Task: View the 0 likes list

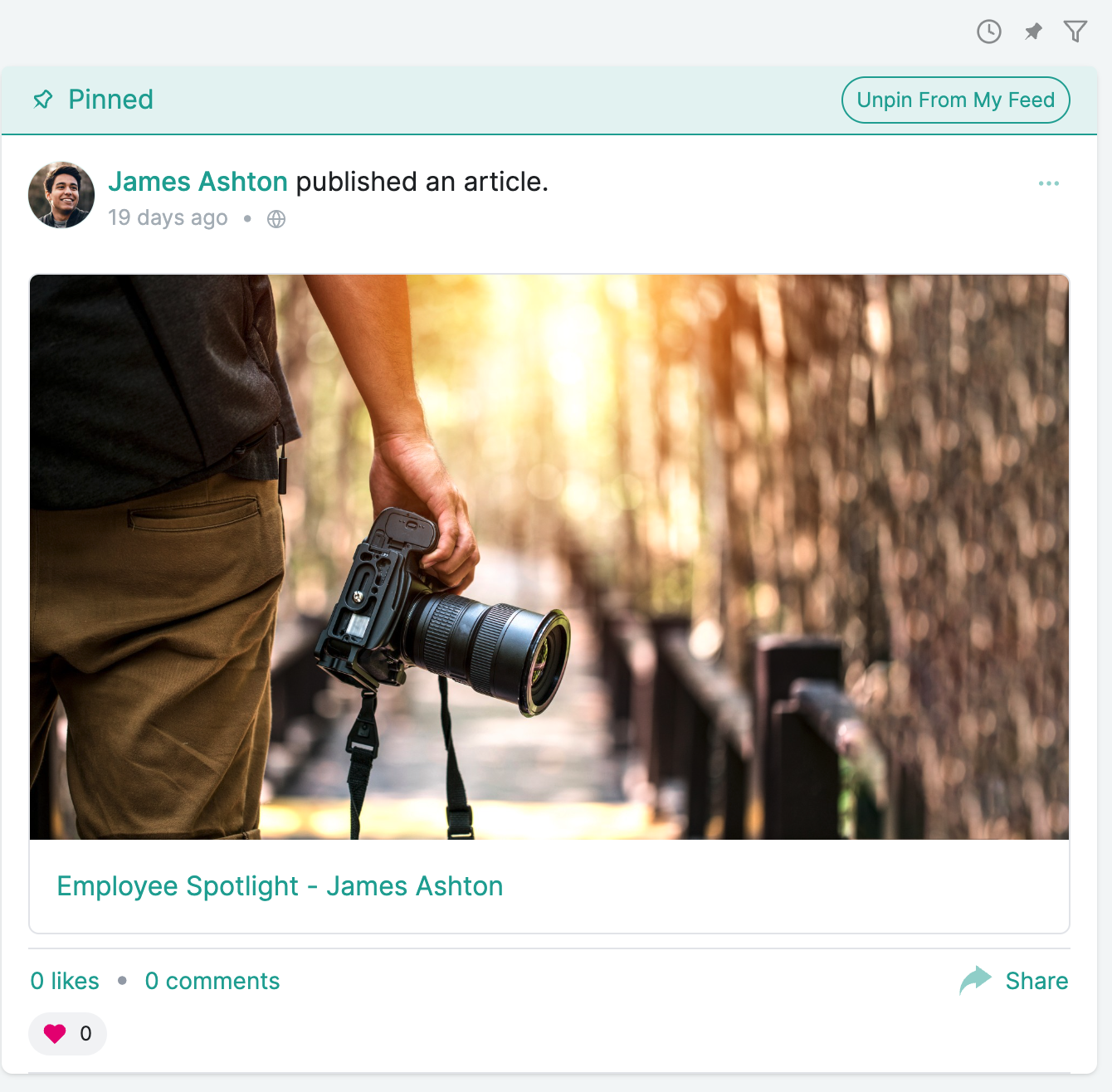Action: click(x=65, y=981)
